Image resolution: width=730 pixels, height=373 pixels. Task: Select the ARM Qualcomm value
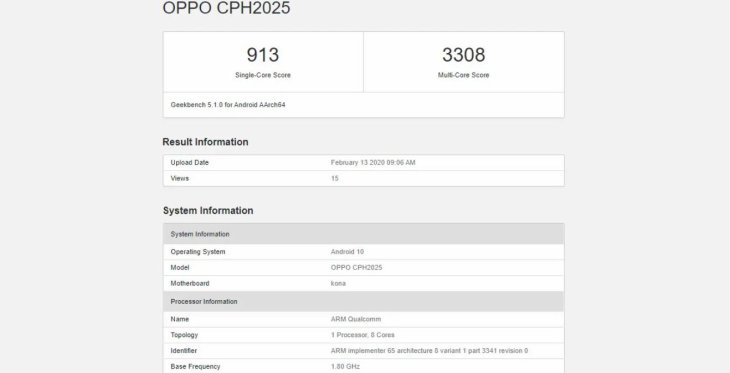click(x=356, y=319)
